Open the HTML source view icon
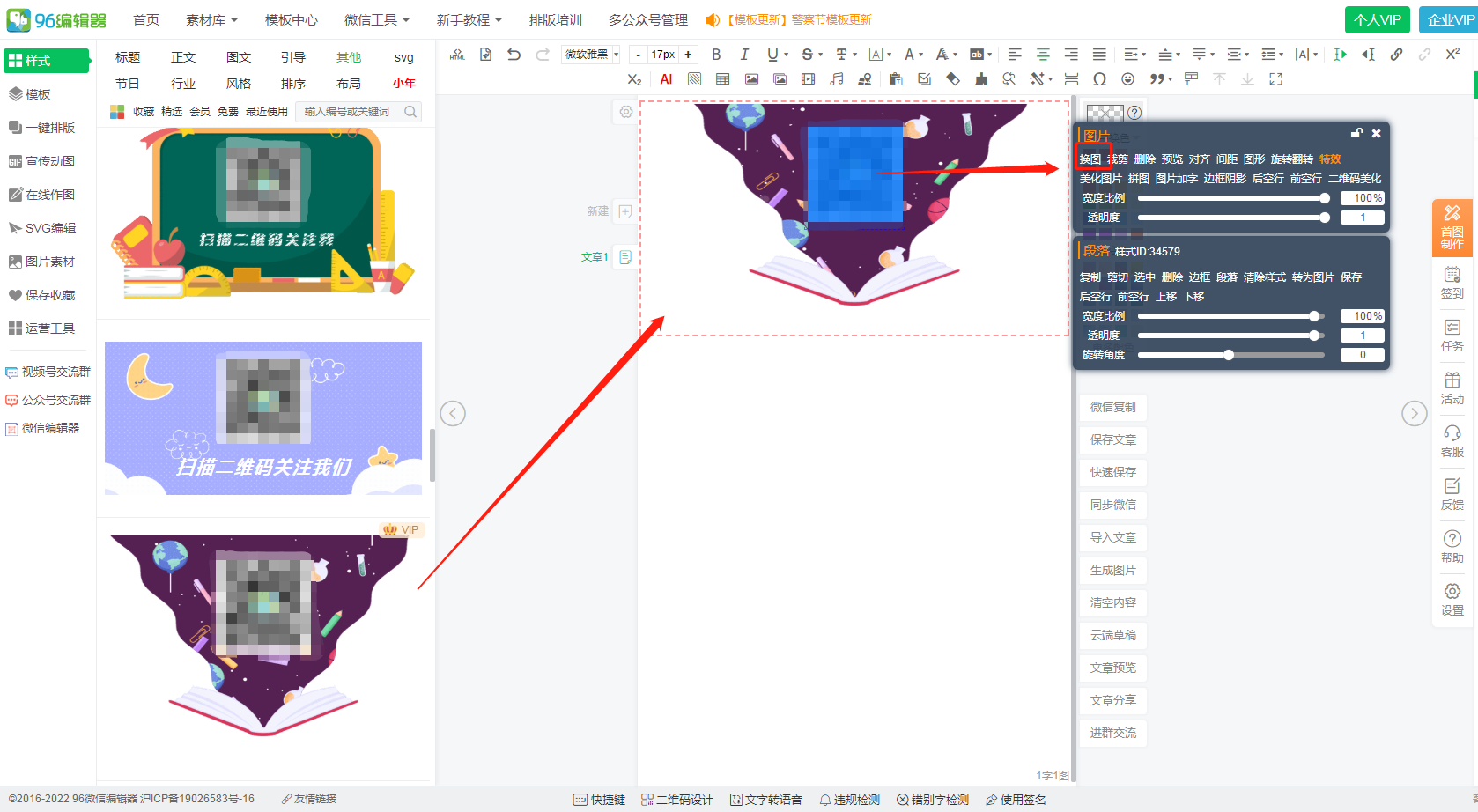The height and width of the screenshot is (812, 1478). [457, 55]
